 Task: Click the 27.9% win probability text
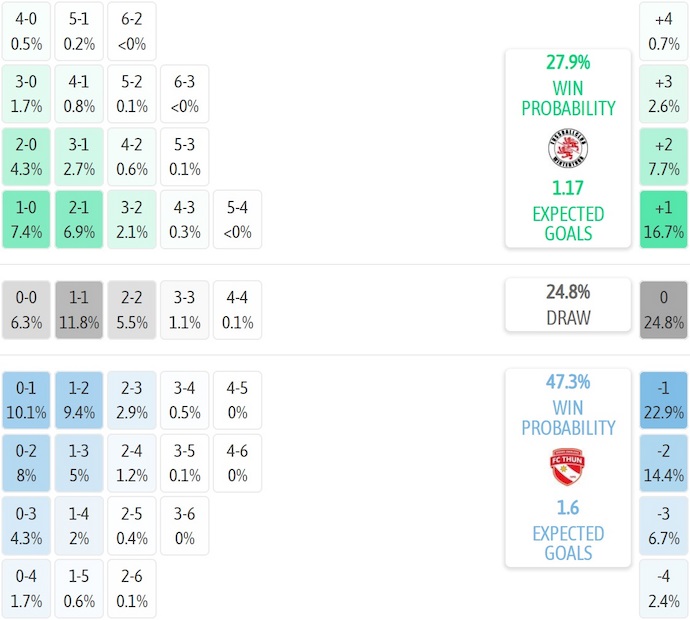567,62
